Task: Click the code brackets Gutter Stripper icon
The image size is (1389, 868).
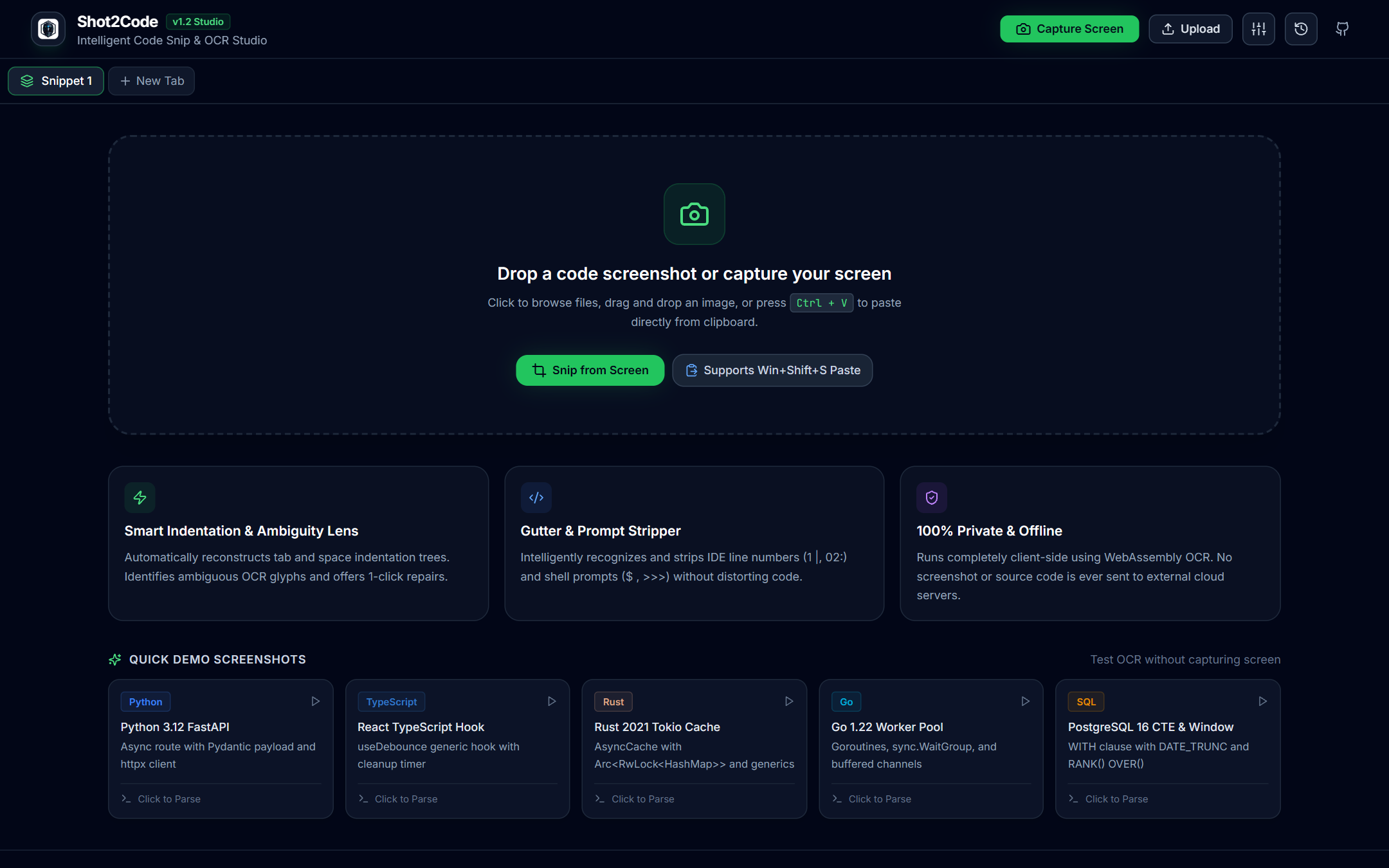Action: coord(536,498)
